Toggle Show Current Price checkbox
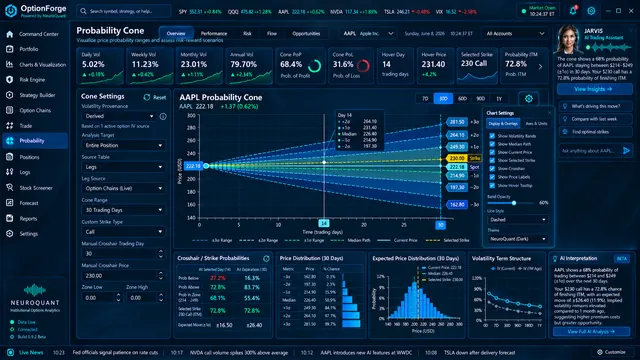640x360 pixels. (x=492, y=152)
